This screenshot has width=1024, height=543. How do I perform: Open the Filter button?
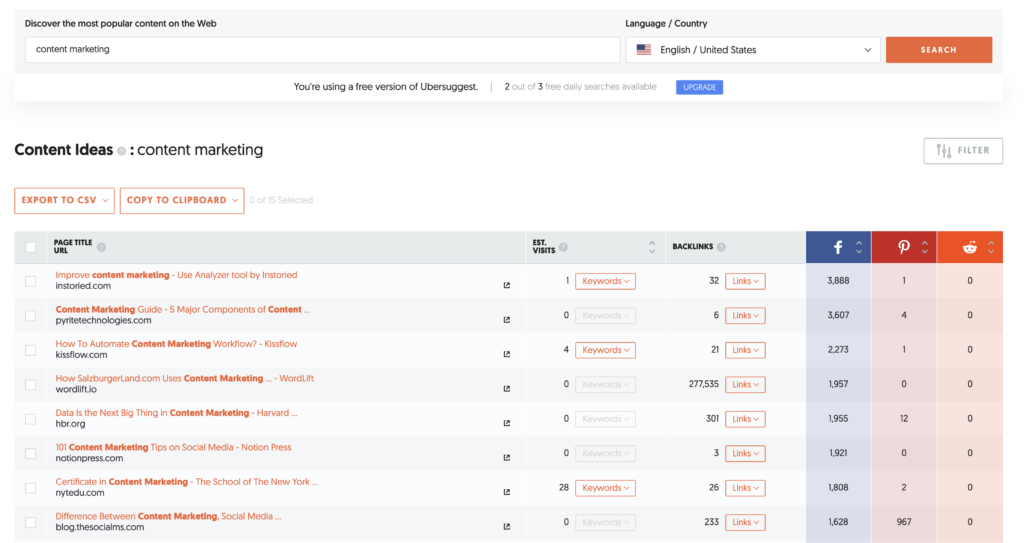pos(963,151)
